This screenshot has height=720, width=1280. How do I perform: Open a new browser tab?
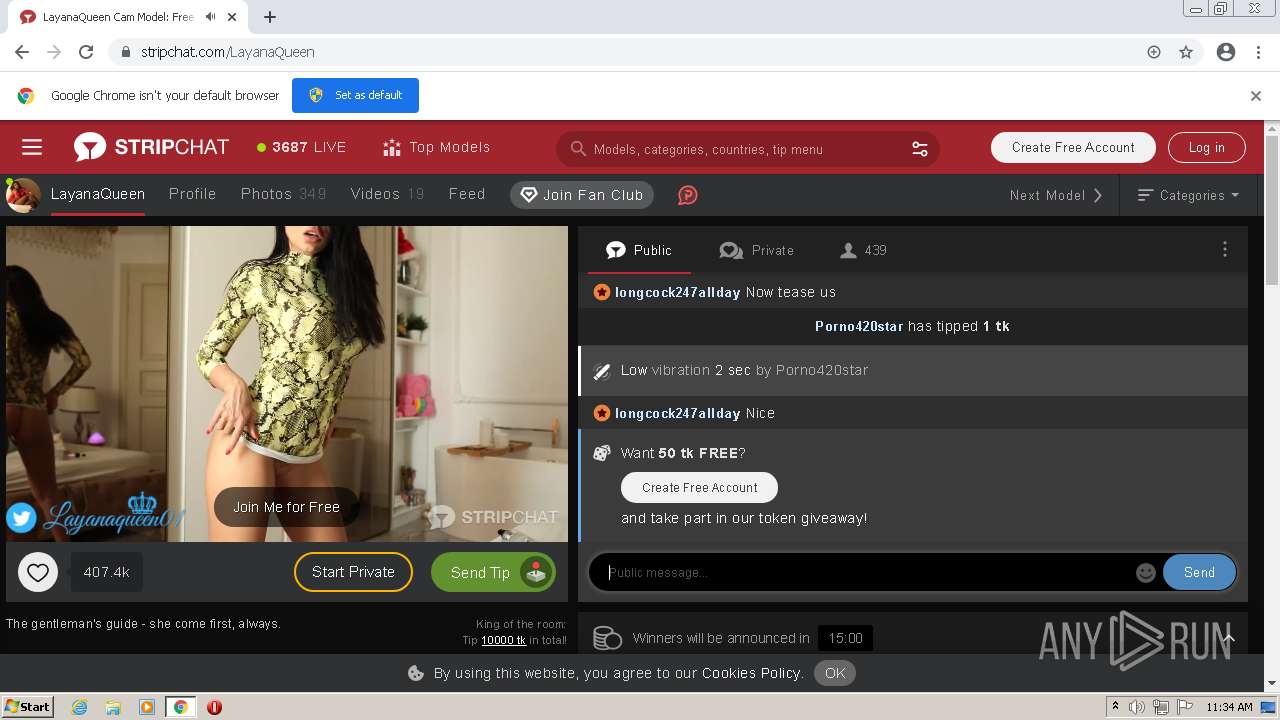click(x=270, y=17)
